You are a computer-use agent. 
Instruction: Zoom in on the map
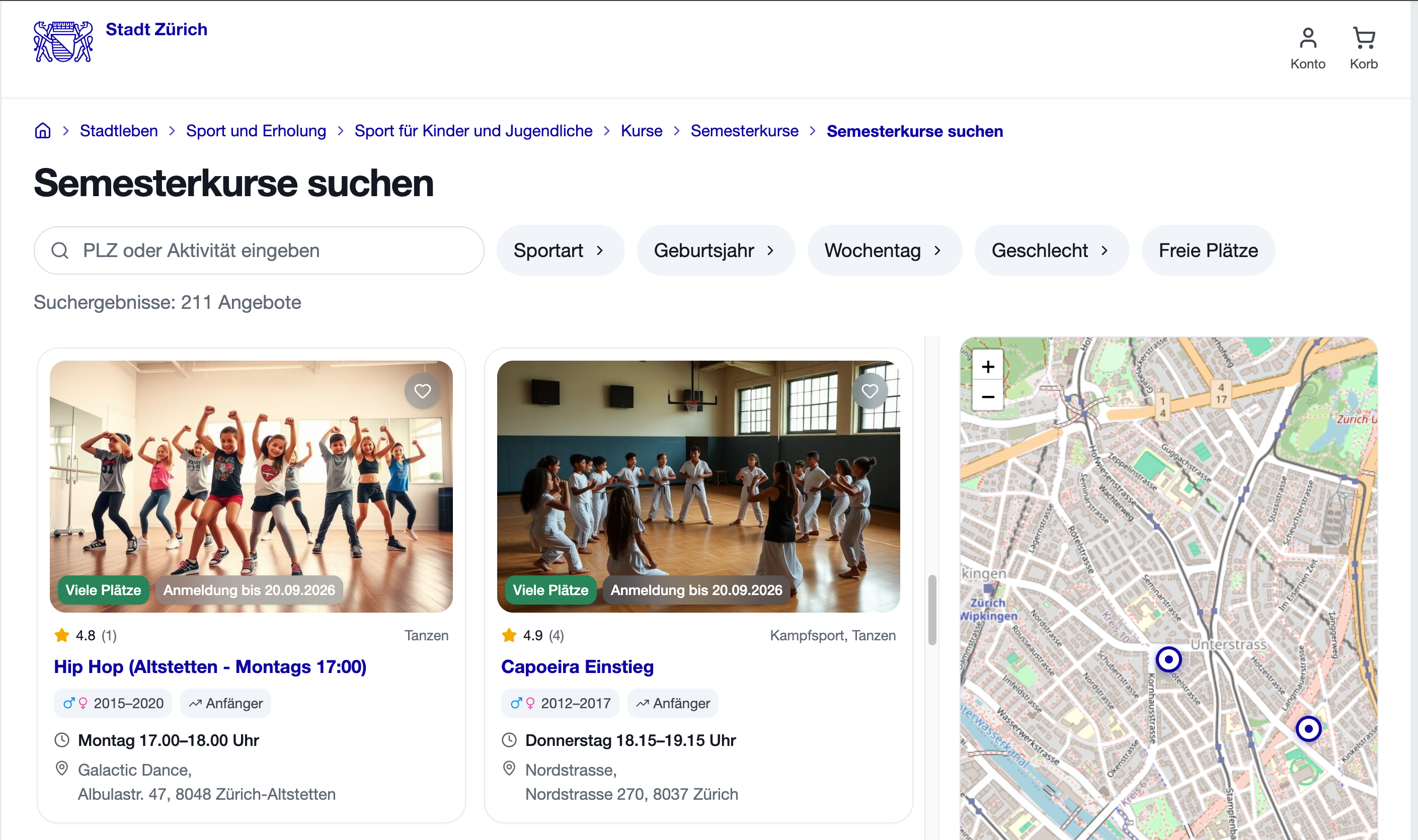click(988, 366)
